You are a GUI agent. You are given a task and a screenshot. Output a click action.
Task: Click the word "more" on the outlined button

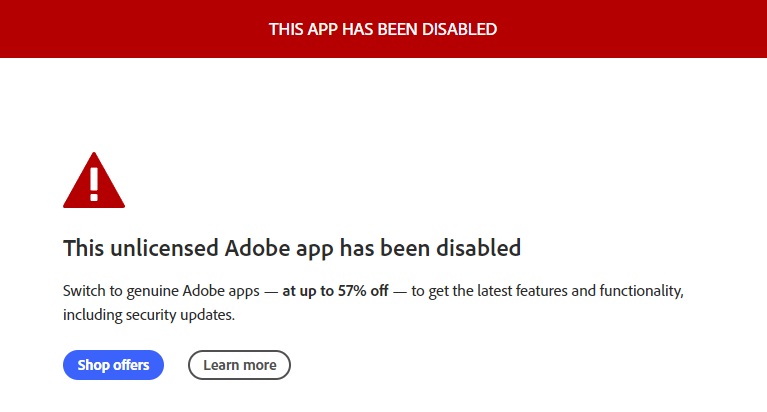click(x=259, y=365)
